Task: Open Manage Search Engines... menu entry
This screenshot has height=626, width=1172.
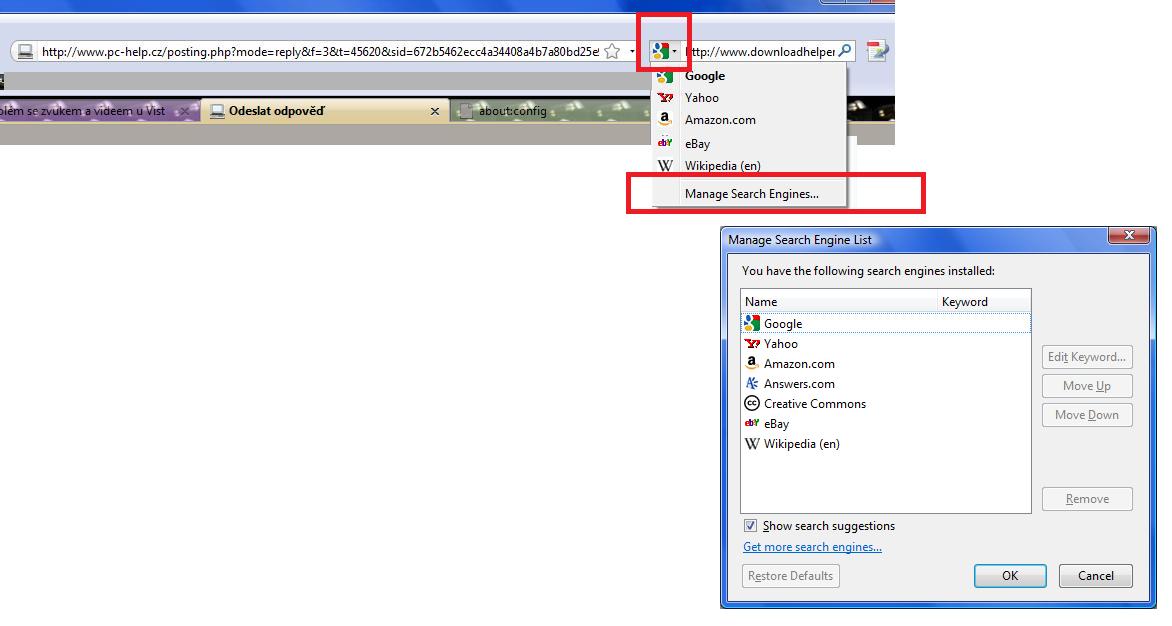Action: click(x=750, y=194)
